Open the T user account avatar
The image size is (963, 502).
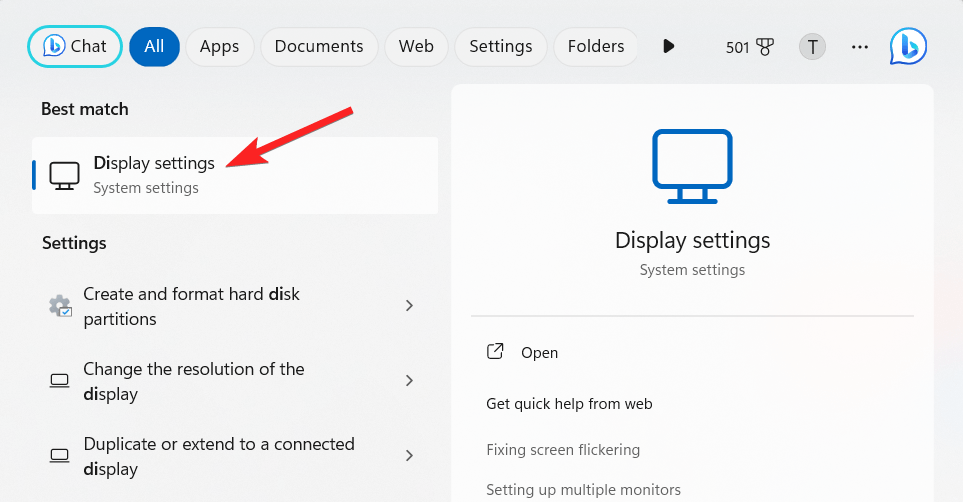812,47
